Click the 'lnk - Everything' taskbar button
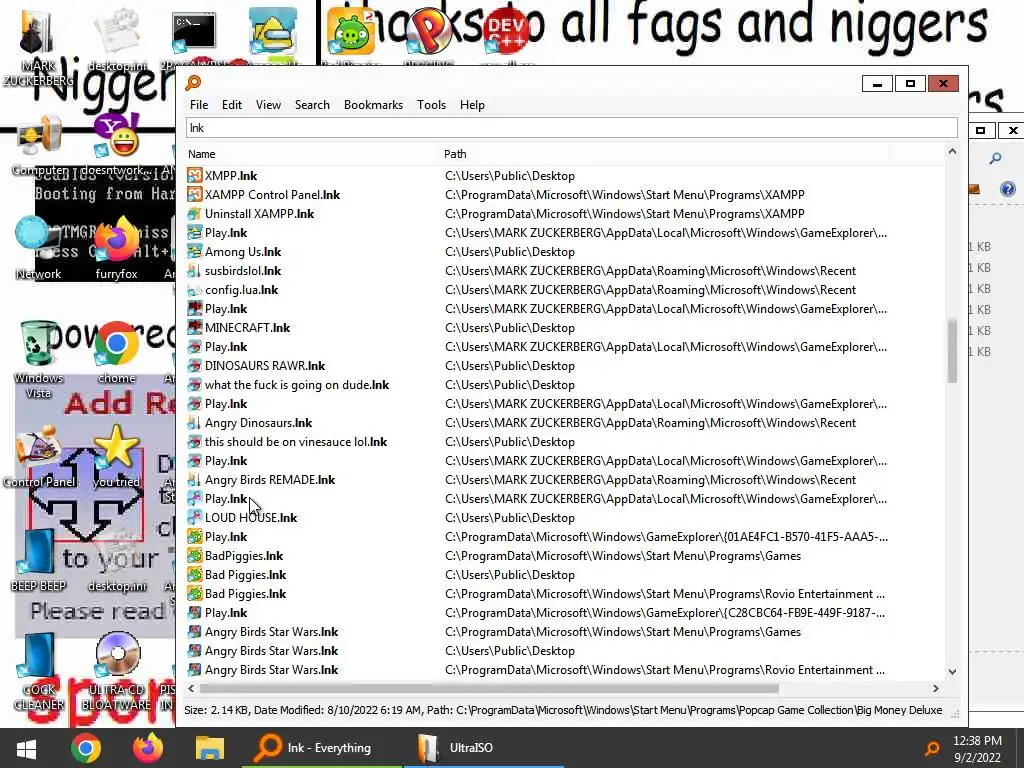 point(322,748)
